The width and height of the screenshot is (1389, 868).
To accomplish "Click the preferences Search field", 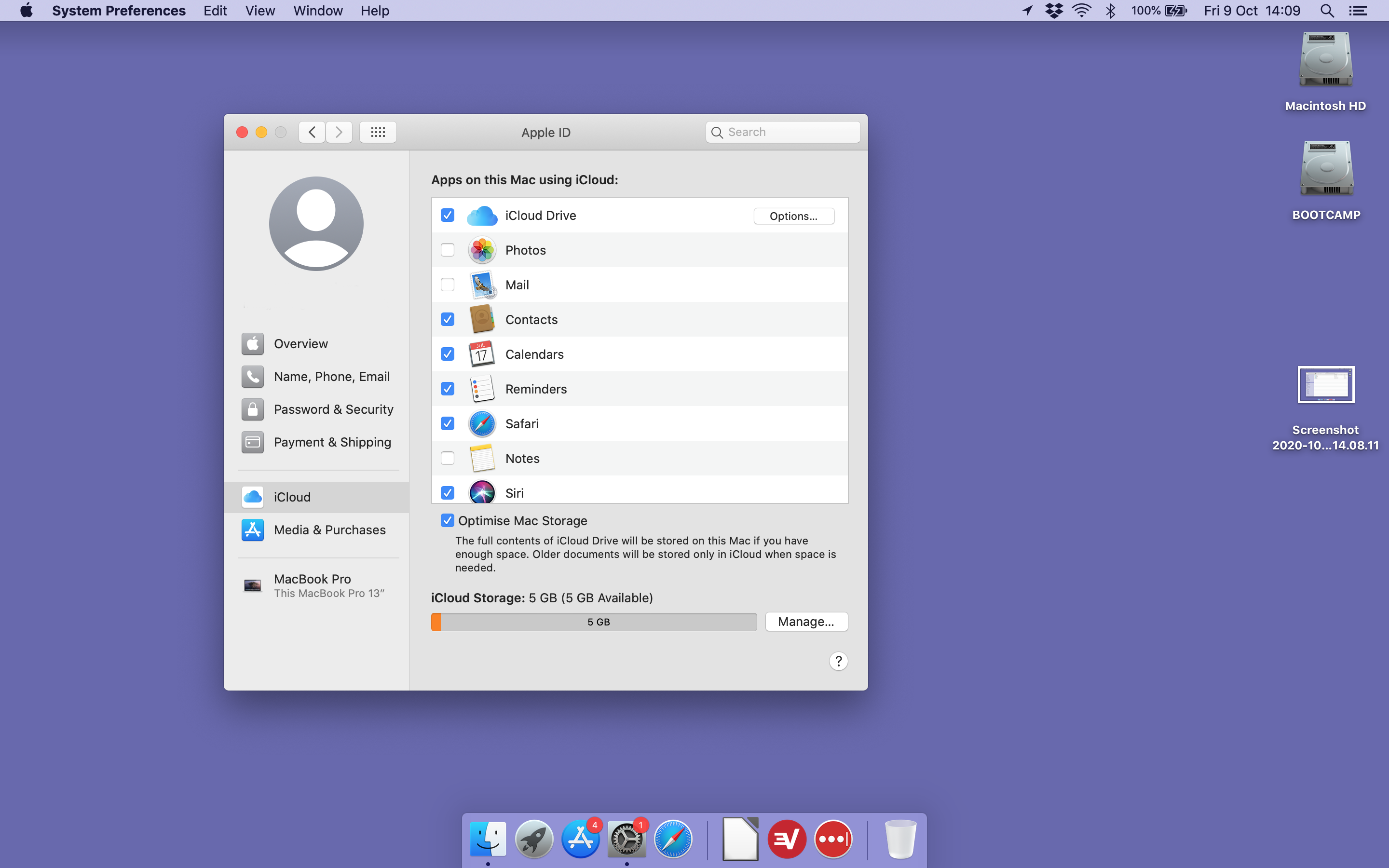I will [x=783, y=132].
